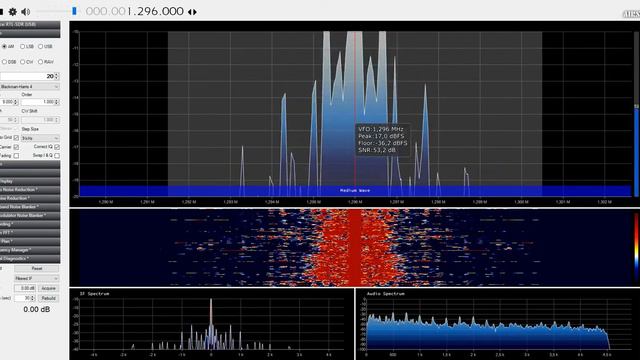Viewport: 640px width, 360px height.
Task: Click the Order field stepper arrows
Action: [x=57, y=102]
